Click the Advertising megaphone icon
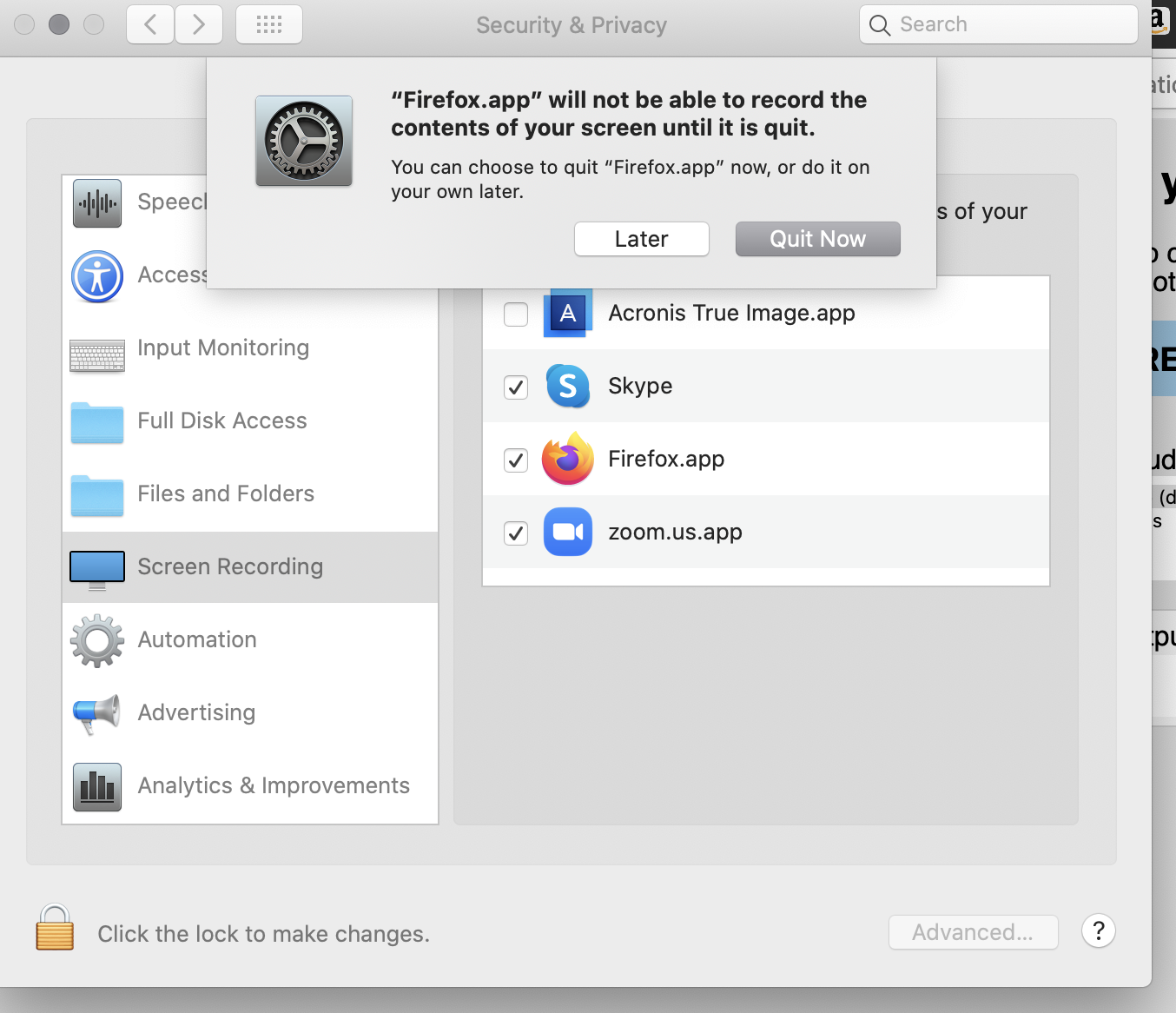1176x1013 pixels. pos(97,714)
